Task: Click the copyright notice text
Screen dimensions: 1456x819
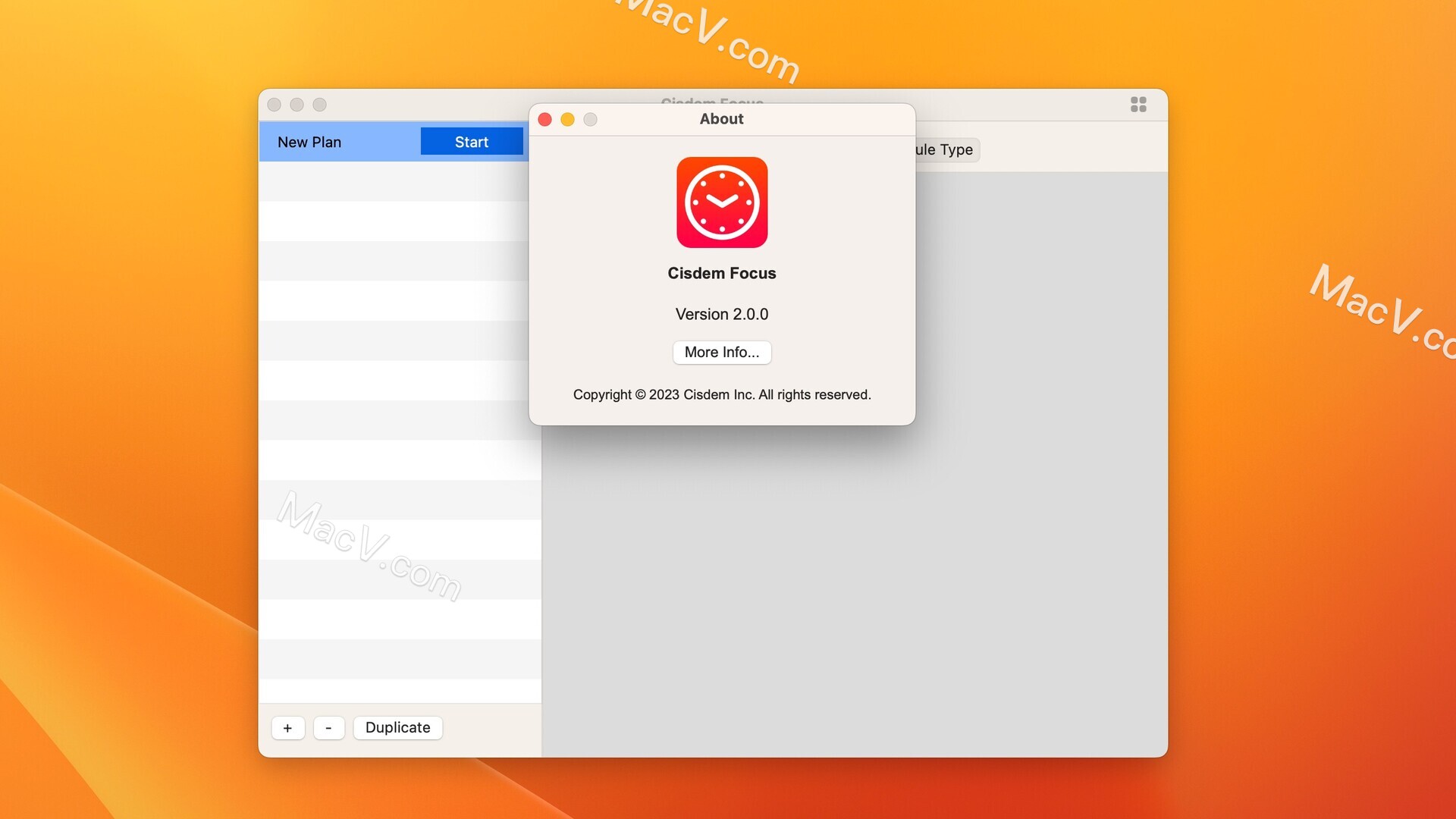Action: click(x=722, y=394)
